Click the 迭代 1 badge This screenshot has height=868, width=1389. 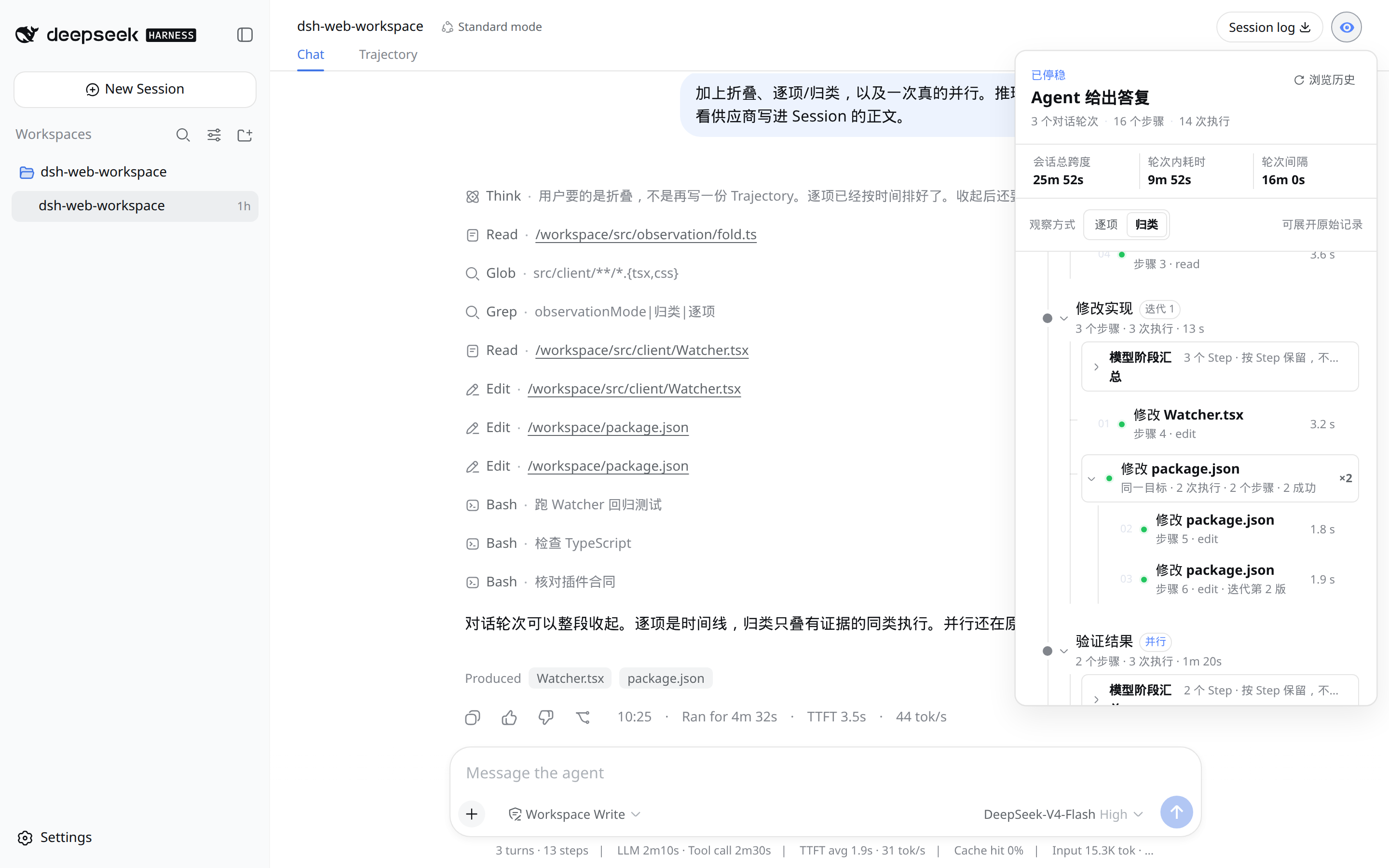point(1159,309)
